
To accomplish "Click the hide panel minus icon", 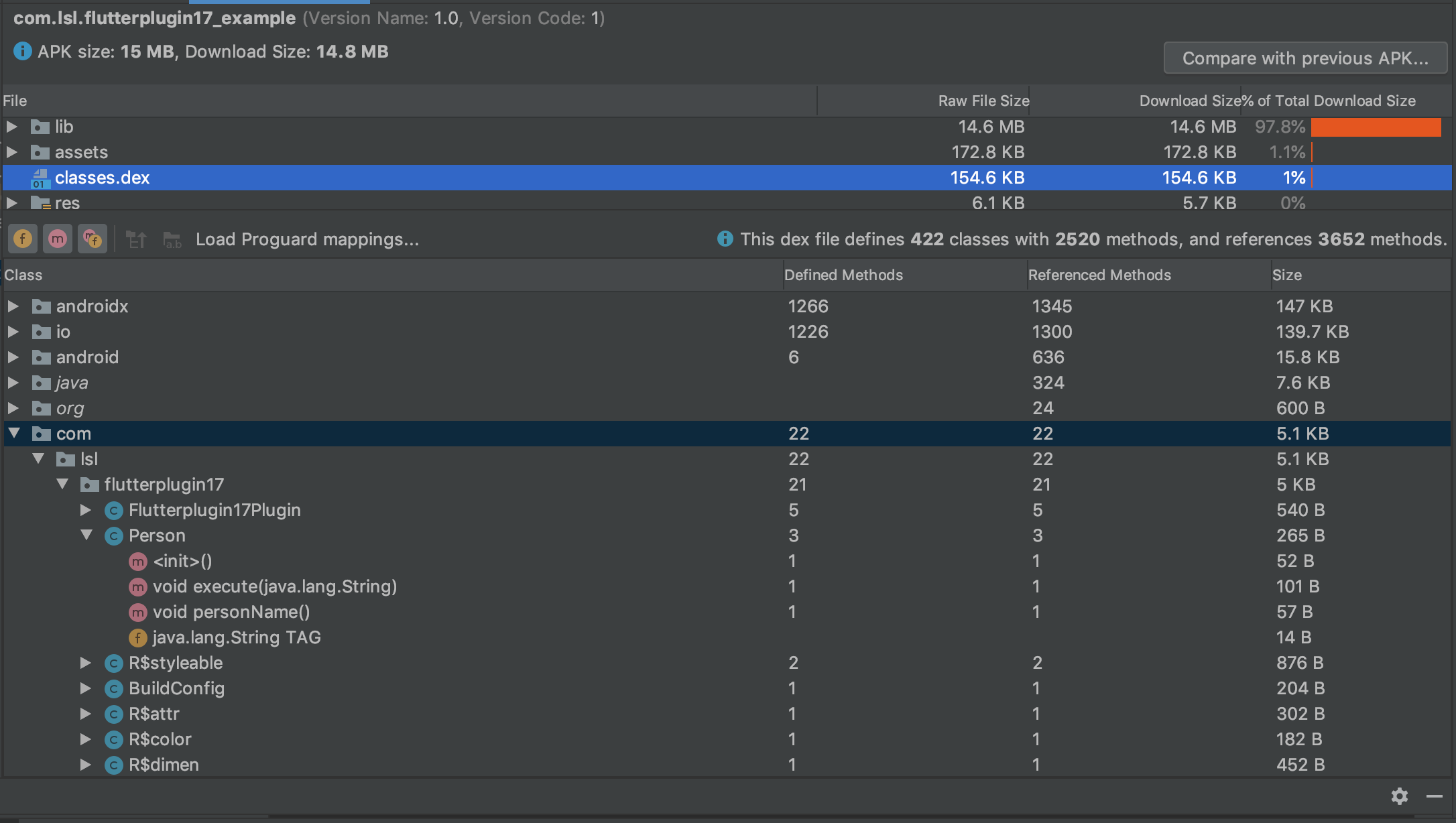I will 1434,796.
